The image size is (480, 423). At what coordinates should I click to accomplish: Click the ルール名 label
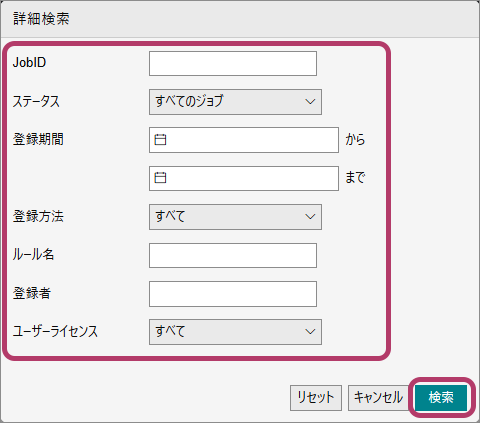coord(33,254)
